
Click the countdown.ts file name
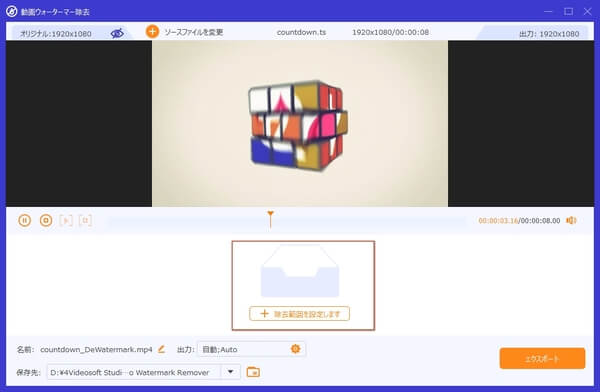coord(302,32)
